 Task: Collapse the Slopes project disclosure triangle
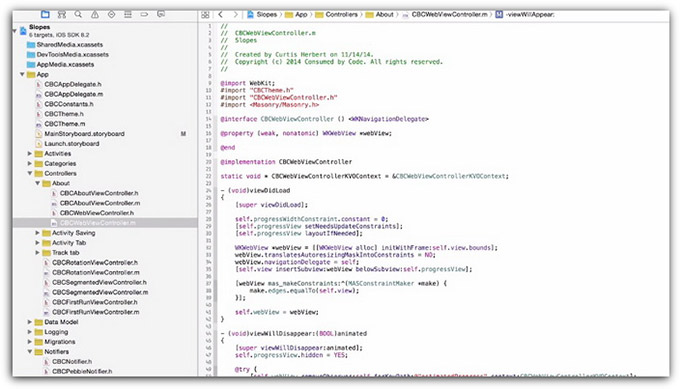tap(15, 30)
